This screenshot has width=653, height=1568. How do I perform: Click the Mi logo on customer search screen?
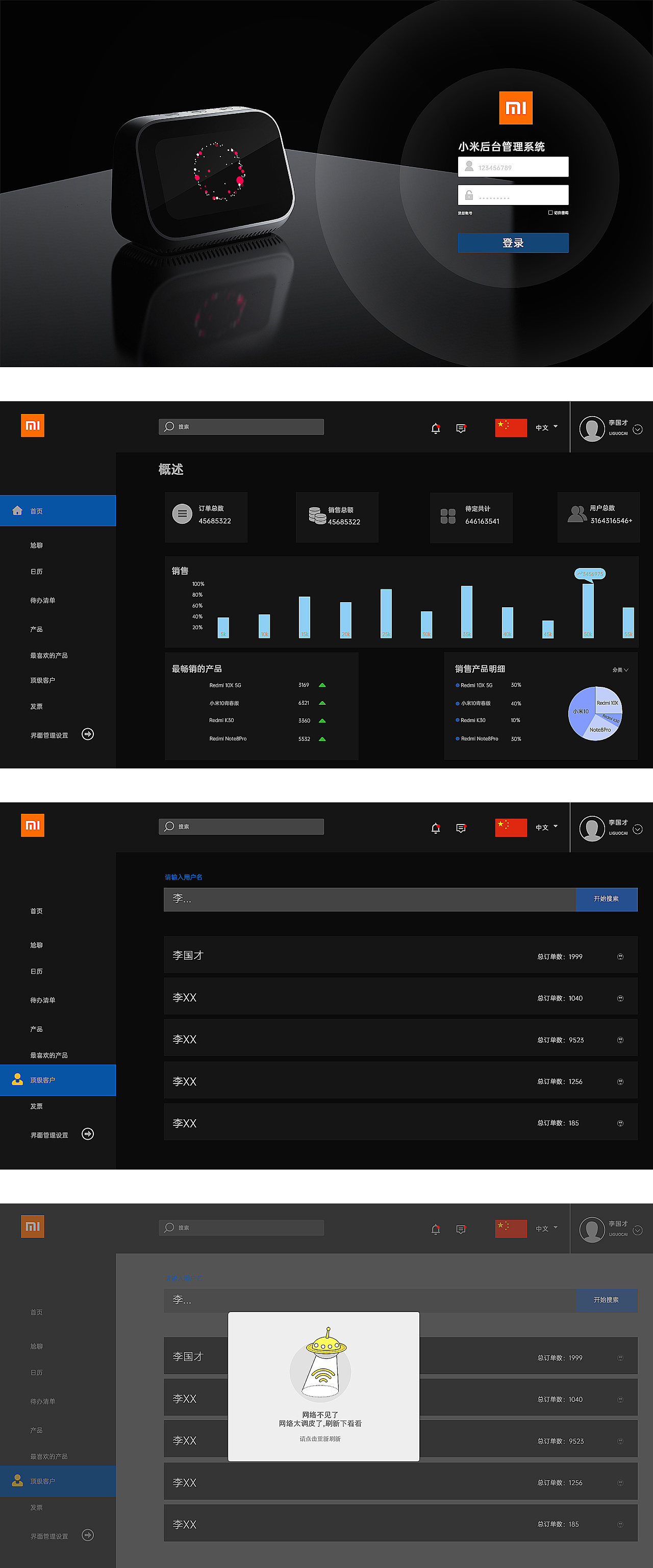tap(32, 826)
